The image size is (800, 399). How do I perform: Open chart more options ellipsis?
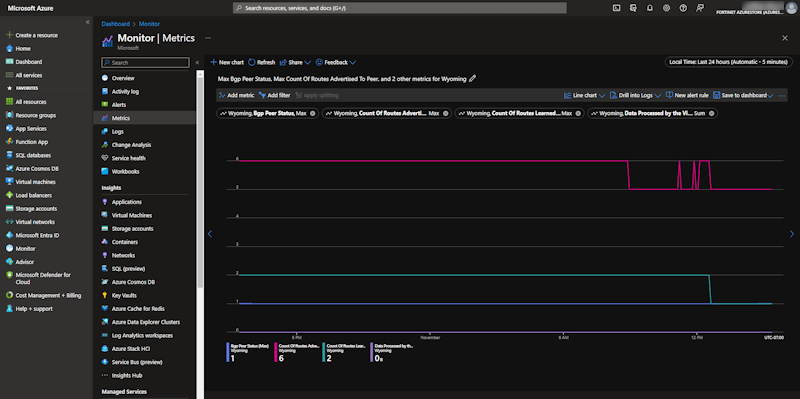(x=782, y=95)
